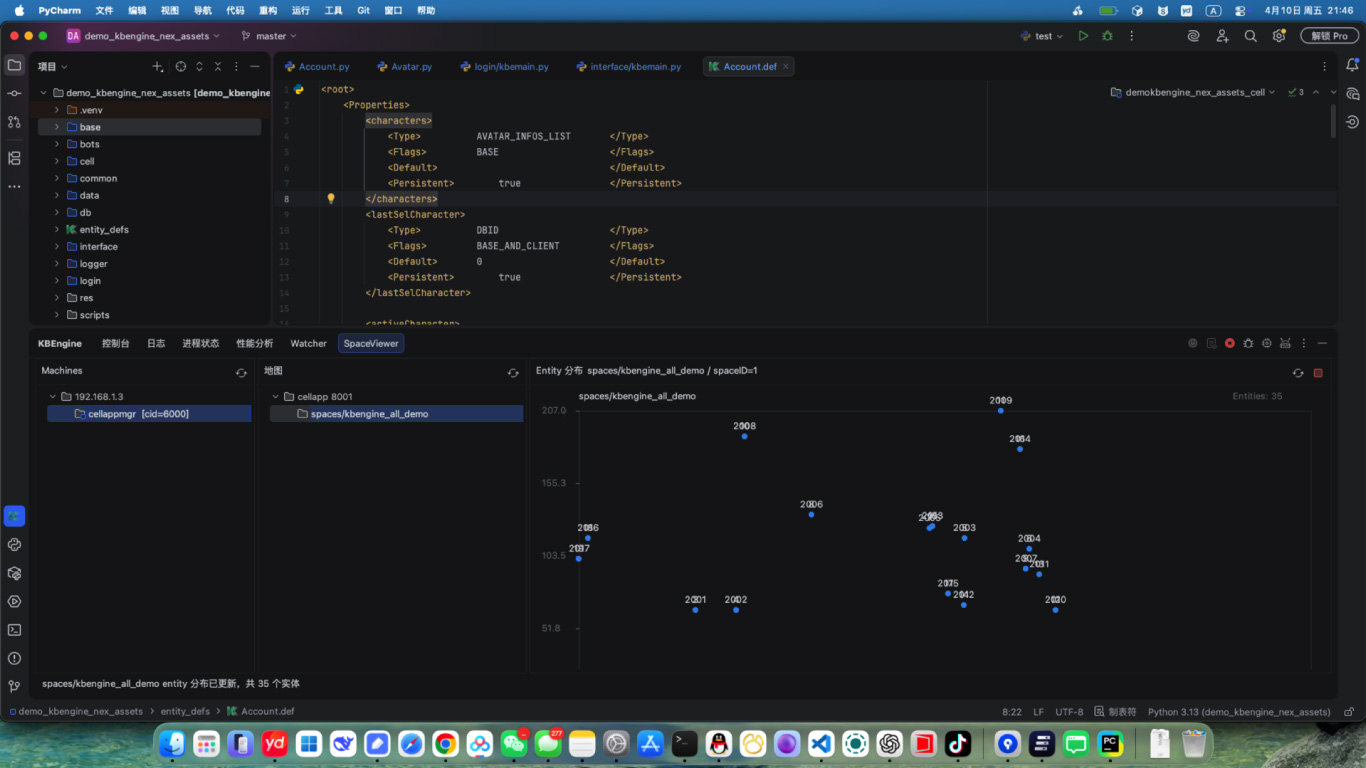This screenshot has width=1366, height=768.
Task: Open the master branch dropdown
Action: click(x=268, y=35)
